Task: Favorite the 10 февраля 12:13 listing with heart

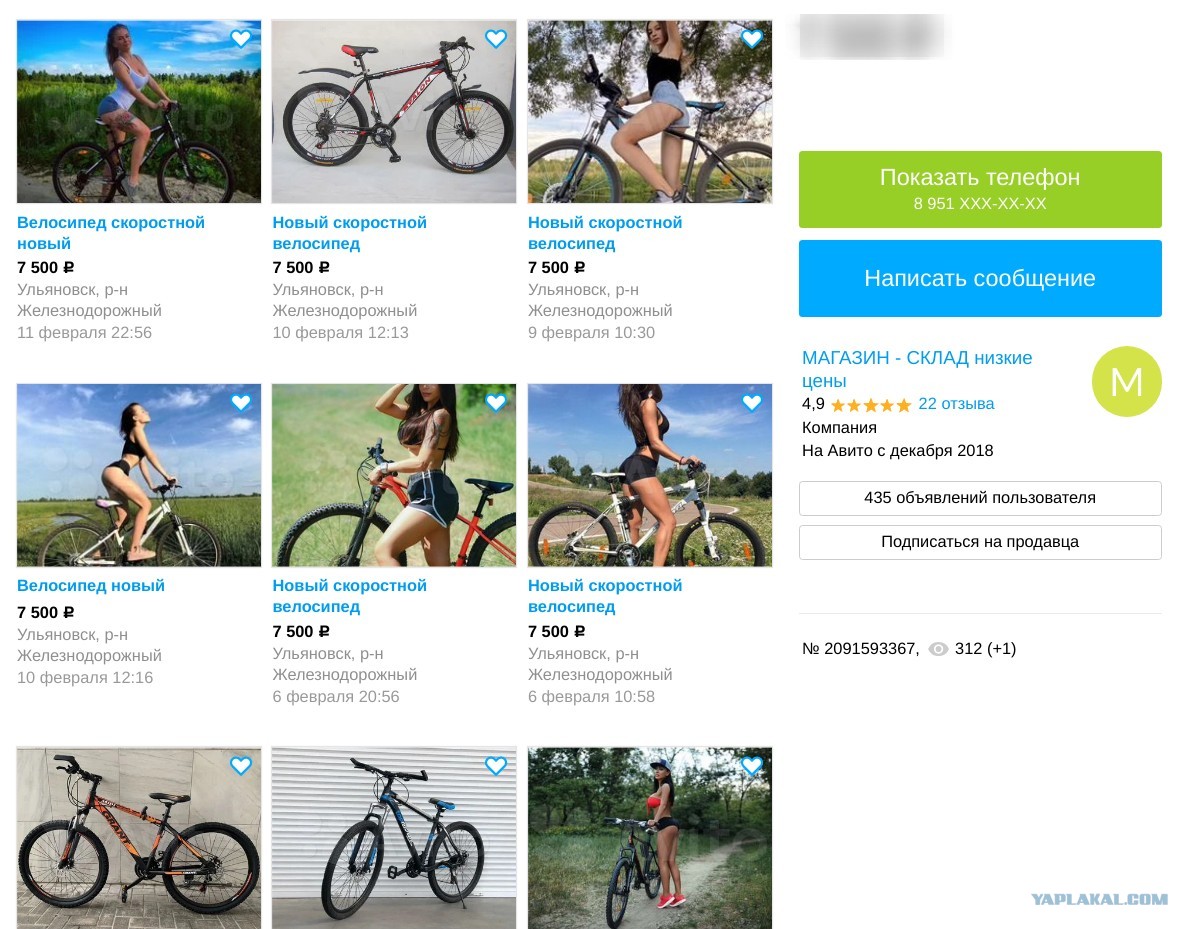Action: point(496,39)
